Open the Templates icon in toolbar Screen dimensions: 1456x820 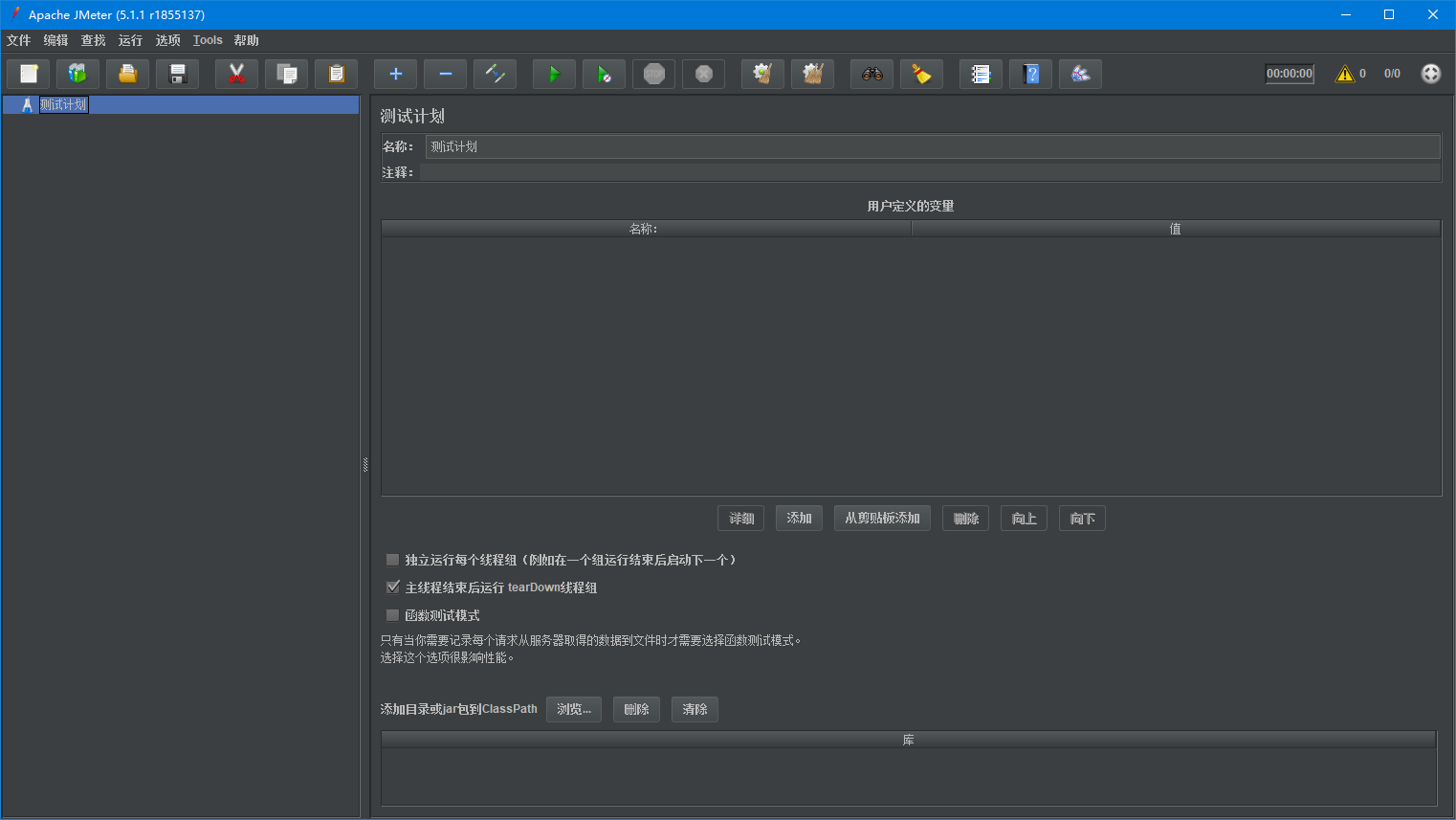tap(77, 74)
